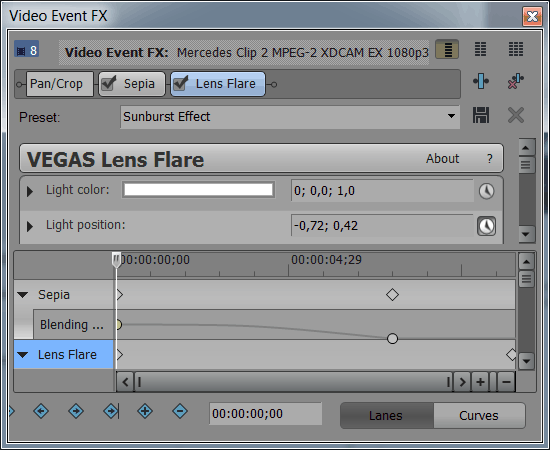Save the current preset

481,115
